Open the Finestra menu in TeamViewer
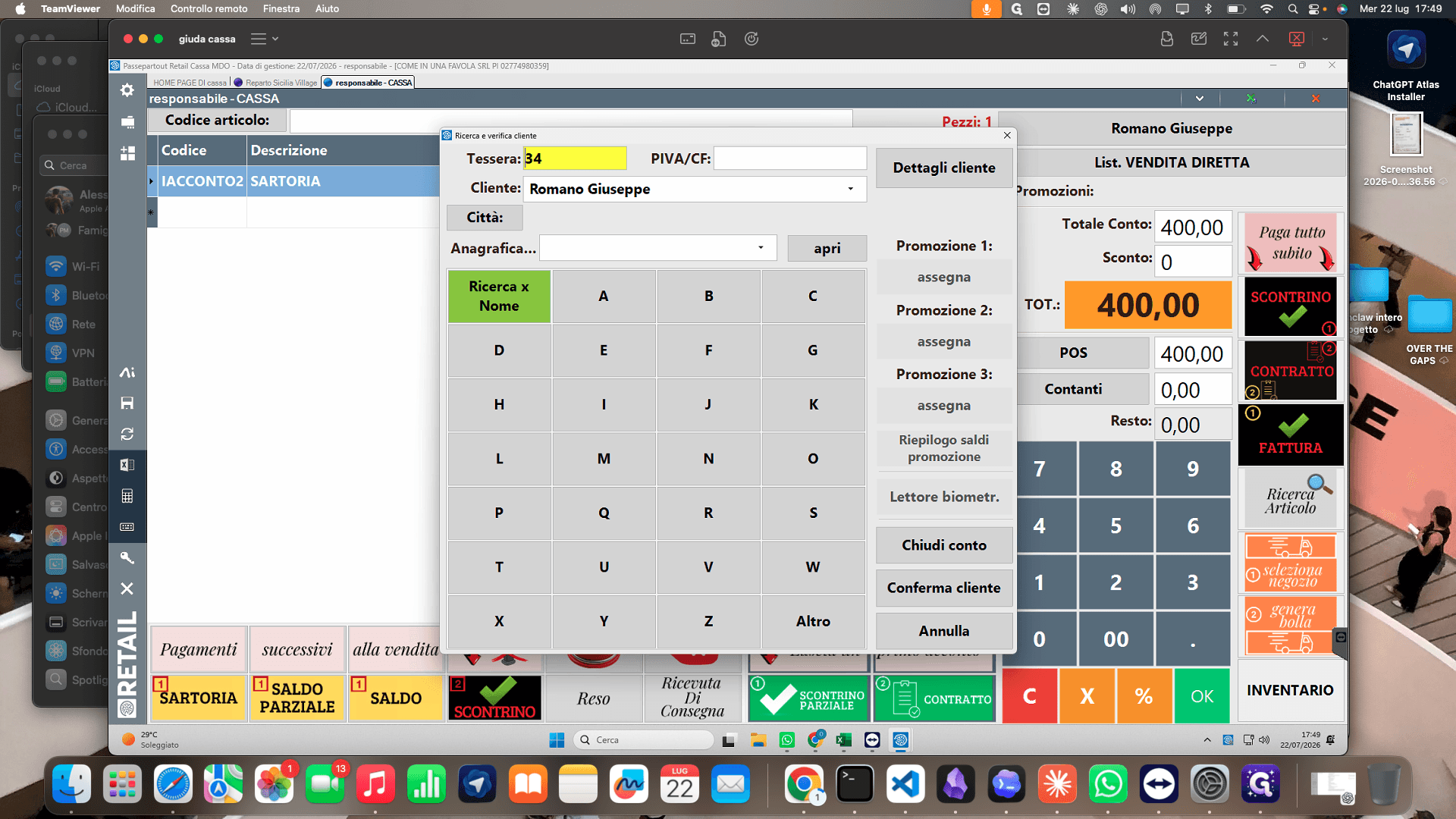 point(281,8)
